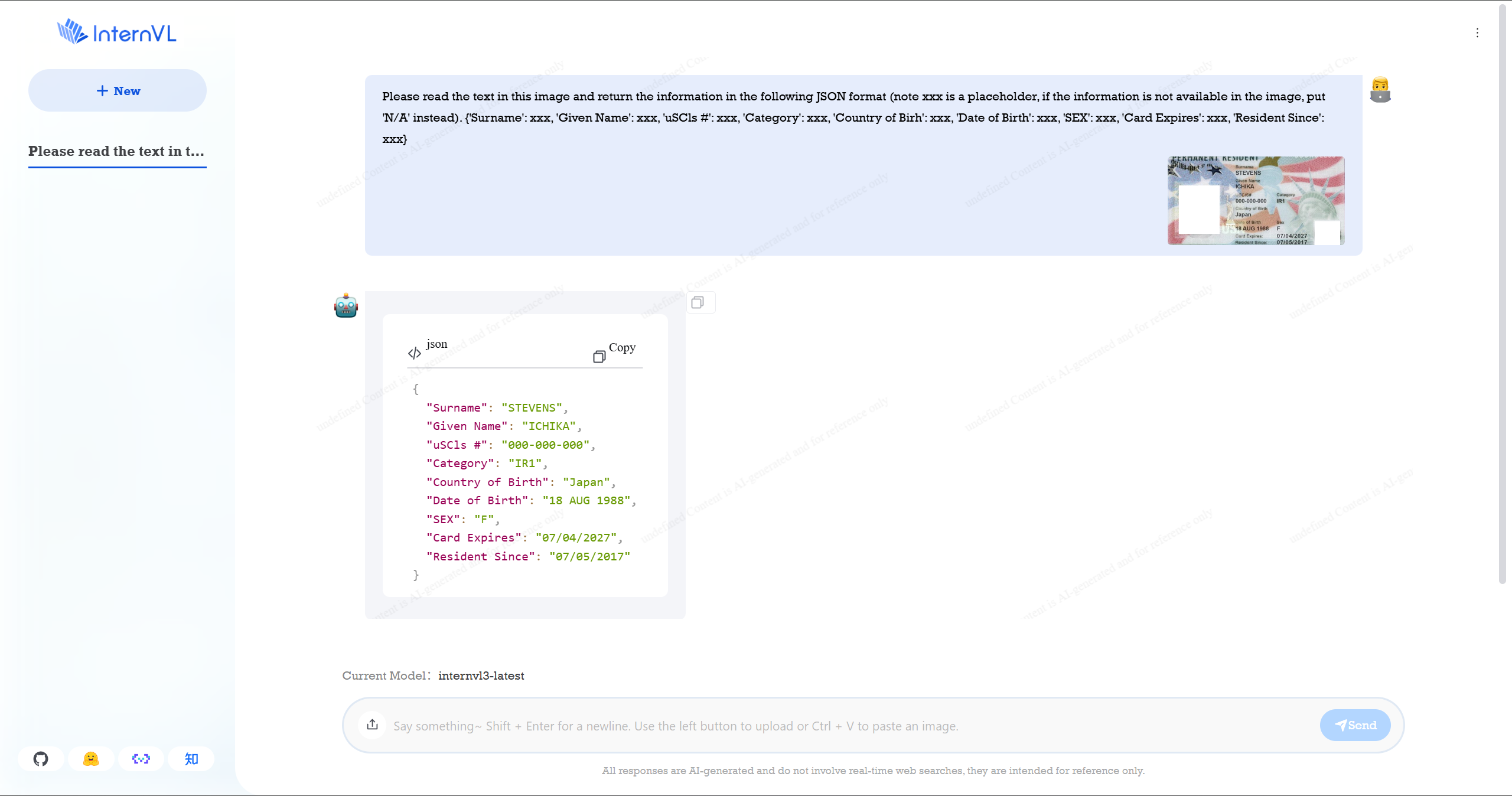Viewport: 1512px width, 796px height.
Task: Click the code block Copy icon
Action: click(x=599, y=356)
